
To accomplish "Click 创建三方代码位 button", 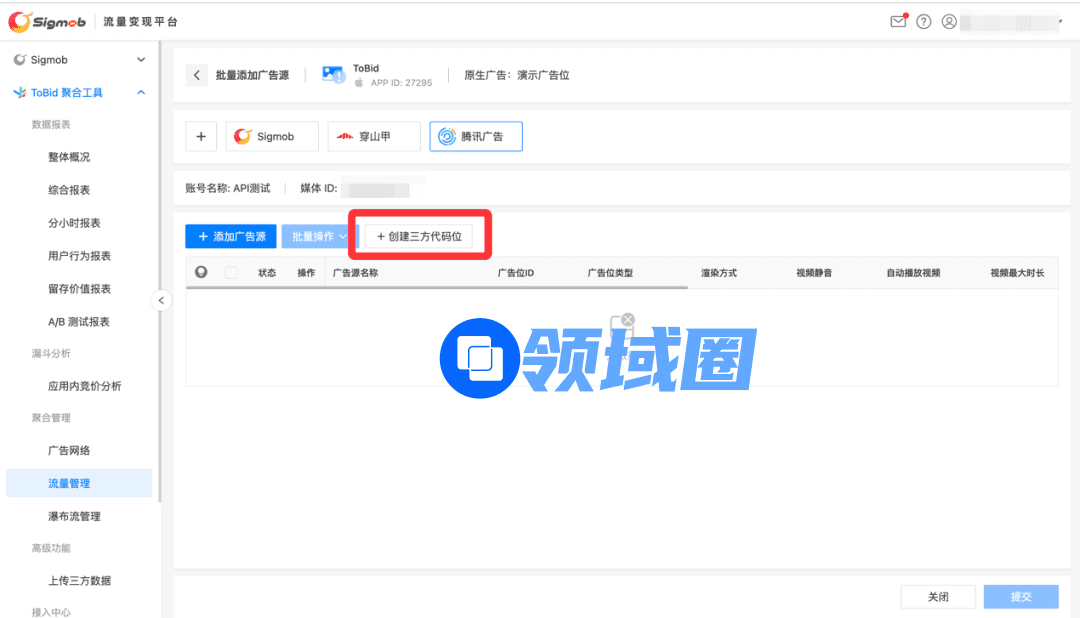I will coord(418,236).
